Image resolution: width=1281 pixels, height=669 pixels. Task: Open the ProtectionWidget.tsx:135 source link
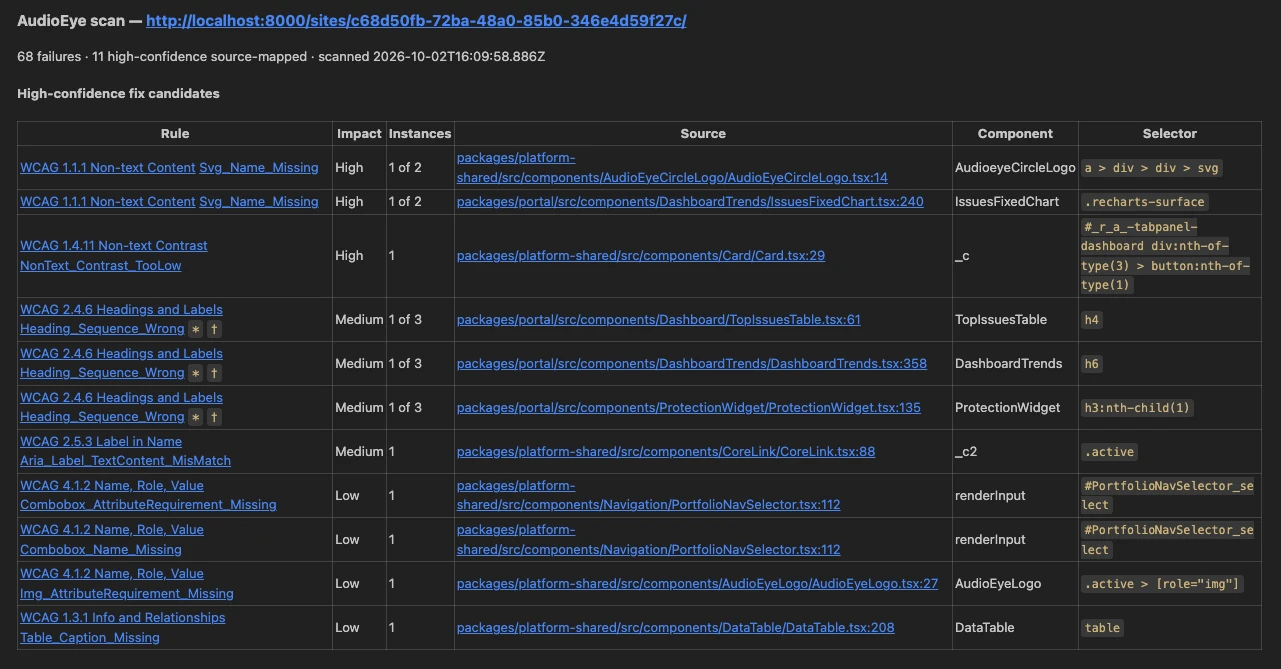(689, 407)
